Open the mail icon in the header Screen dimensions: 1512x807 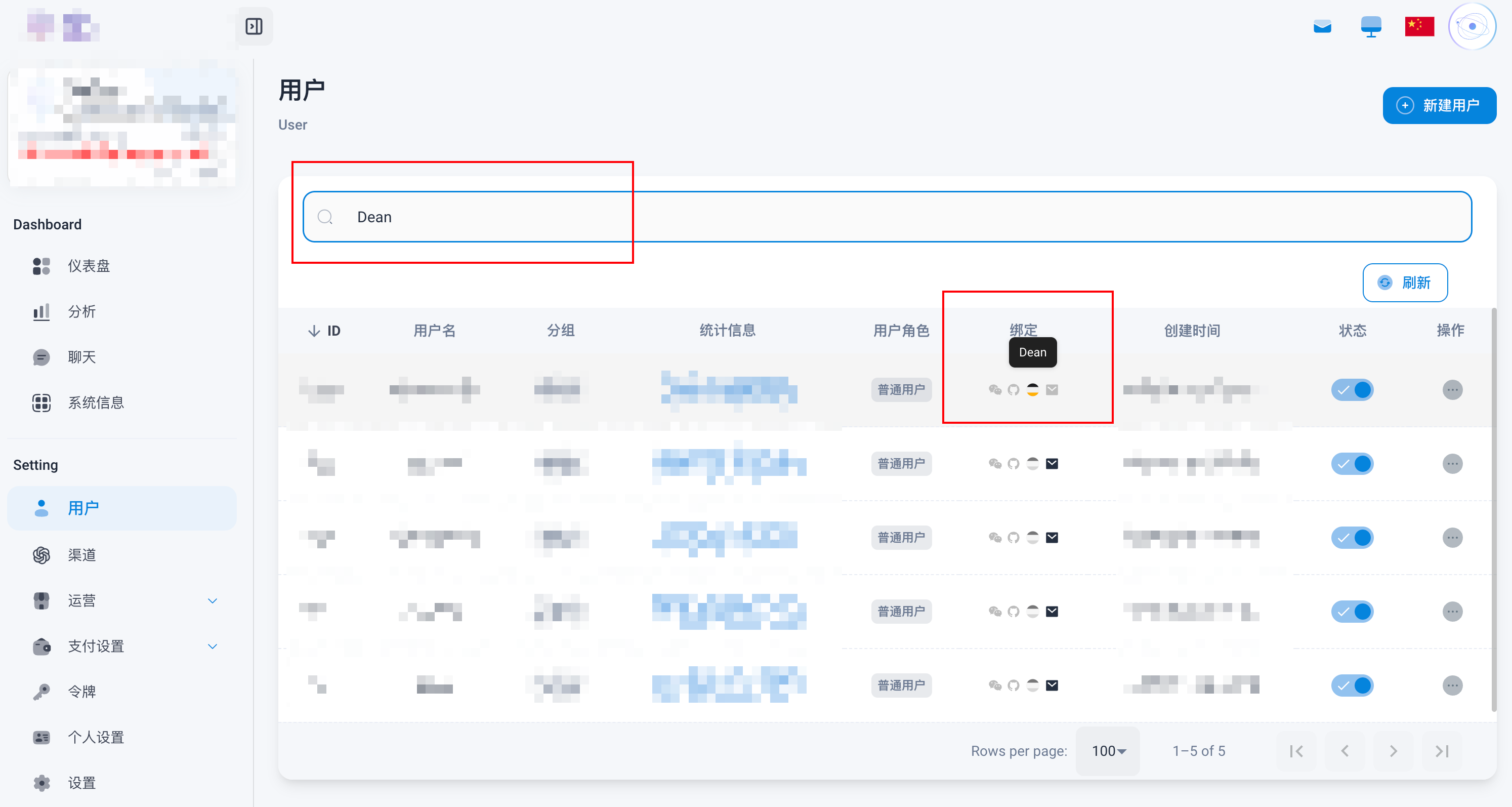[1322, 26]
